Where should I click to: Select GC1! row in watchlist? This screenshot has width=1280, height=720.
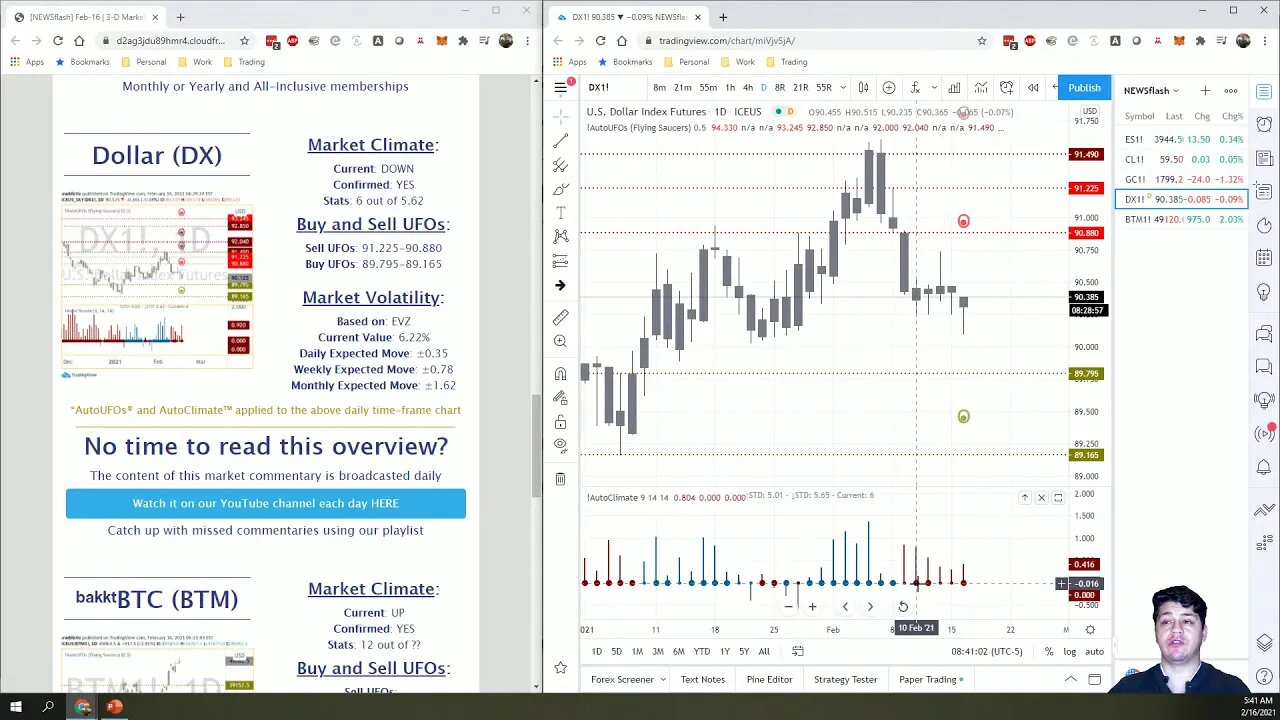[x=1183, y=179]
